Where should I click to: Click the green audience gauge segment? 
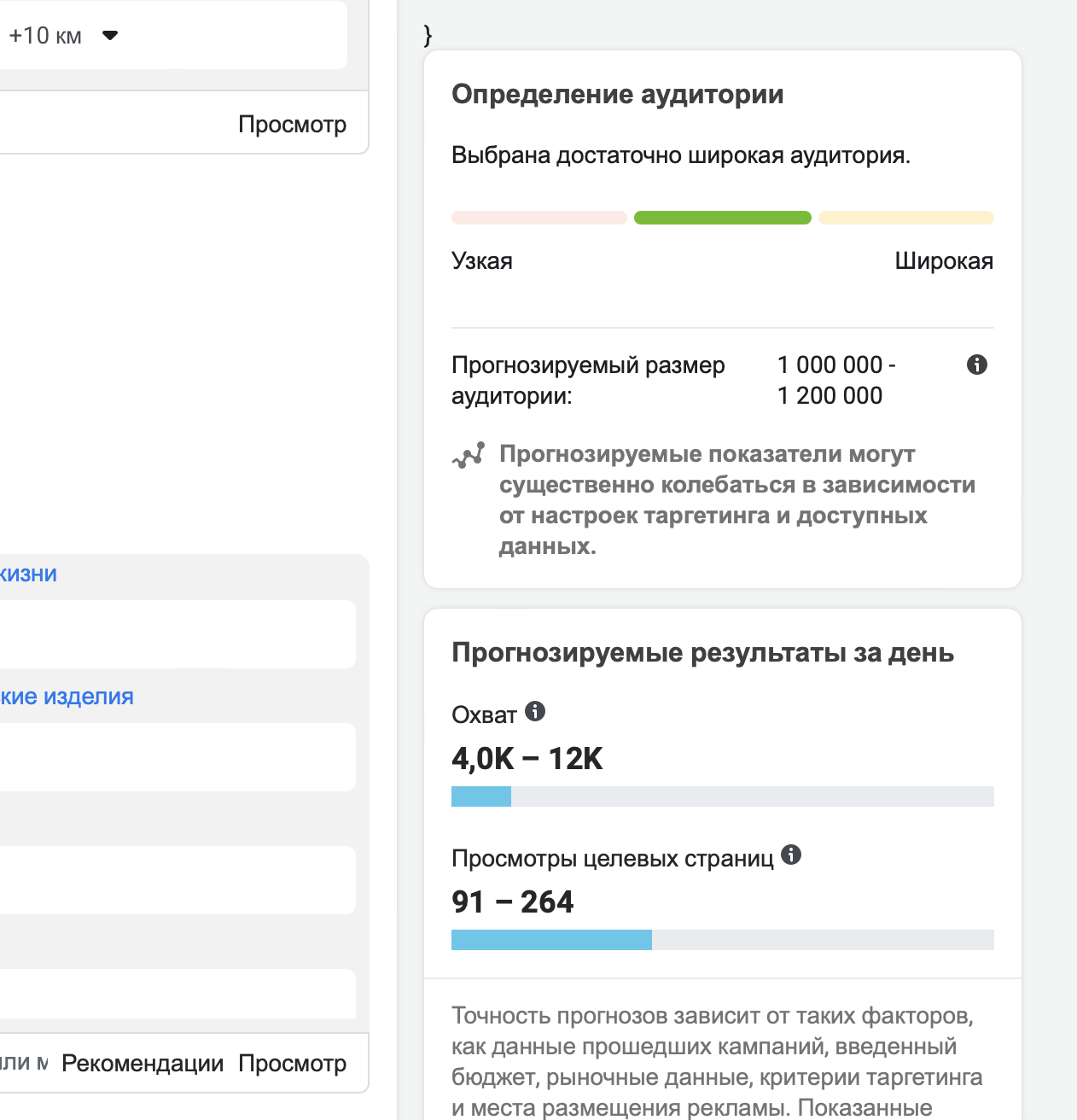(x=723, y=218)
